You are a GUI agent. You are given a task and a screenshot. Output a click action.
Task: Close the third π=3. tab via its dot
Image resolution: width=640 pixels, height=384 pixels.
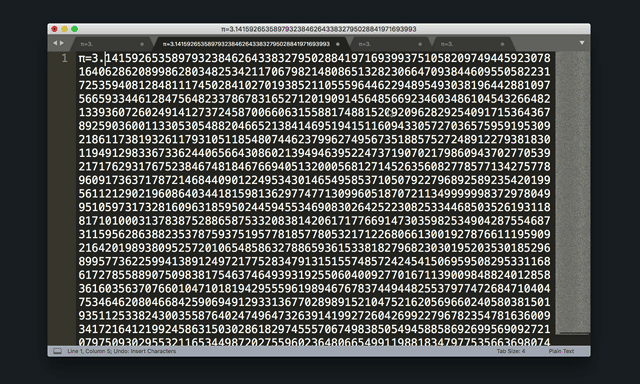pyautogui.click(x=420, y=44)
